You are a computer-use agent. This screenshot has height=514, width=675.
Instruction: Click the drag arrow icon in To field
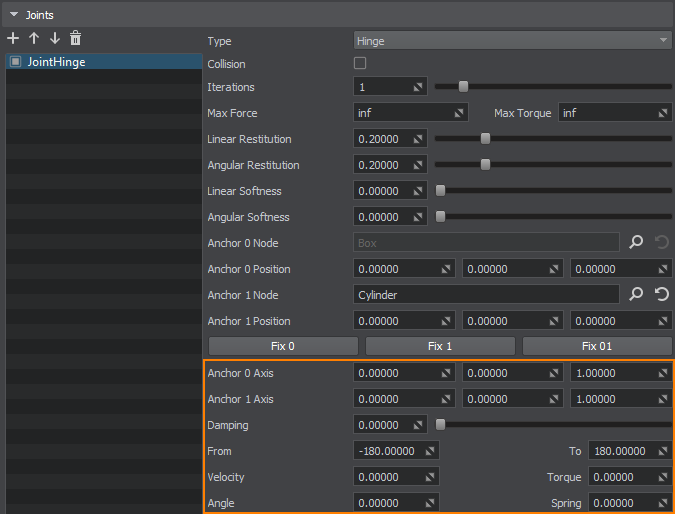coord(663,451)
